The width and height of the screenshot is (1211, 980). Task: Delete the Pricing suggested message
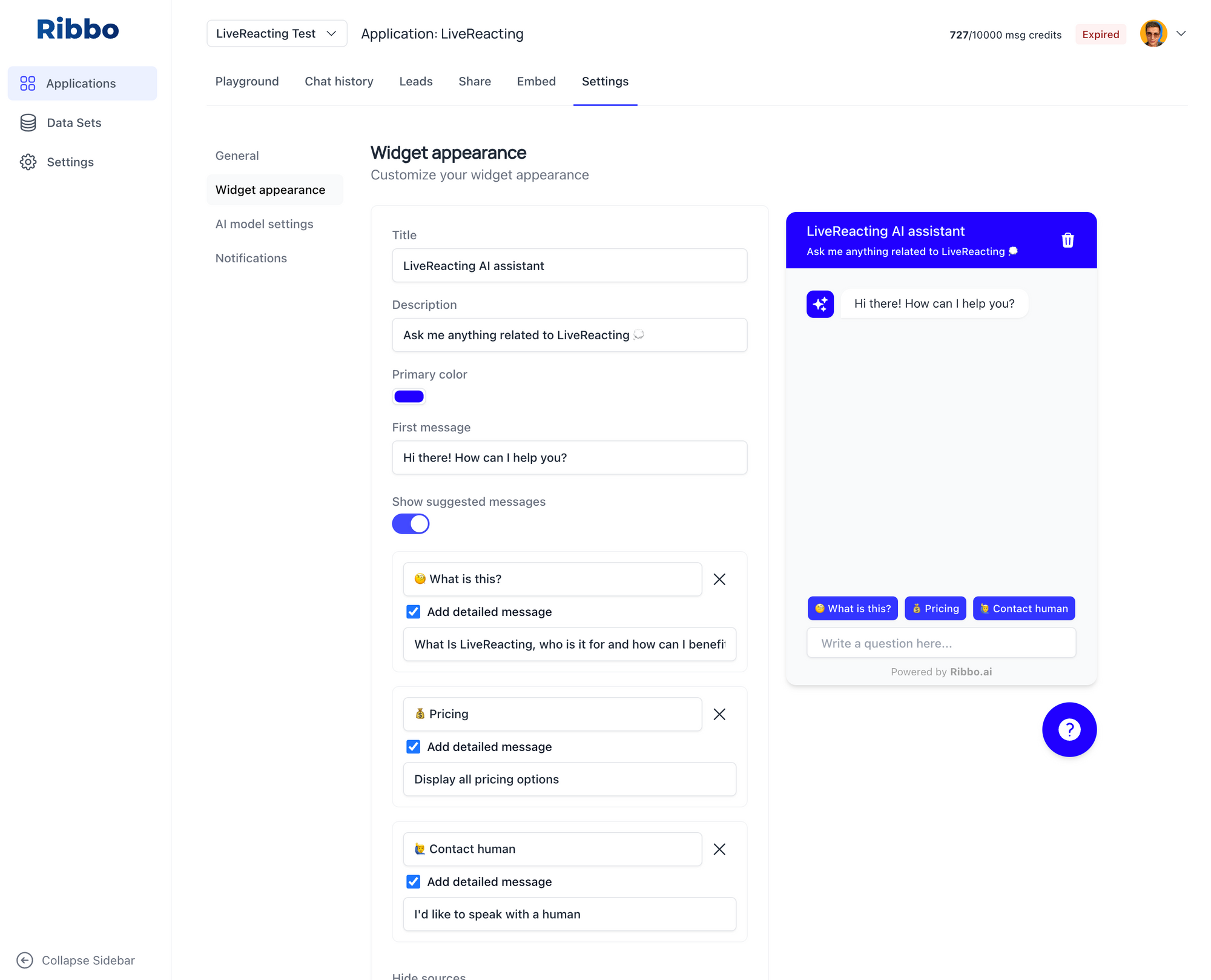[x=719, y=714]
